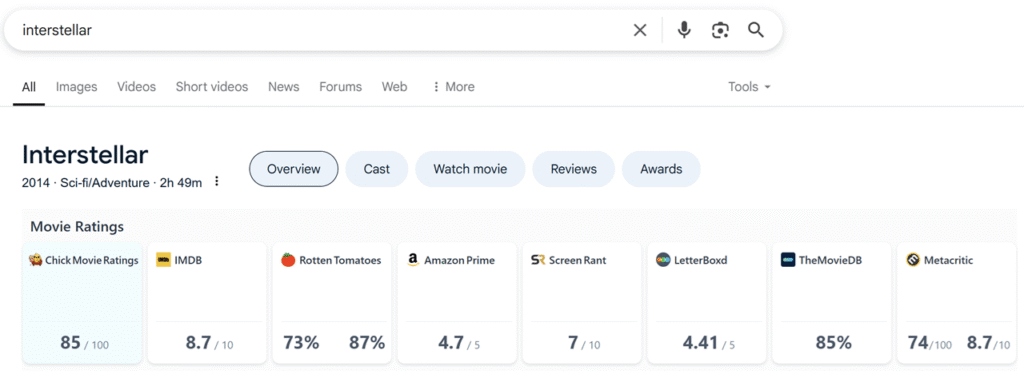Click the Screen Rant logo icon
This screenshot has height=386, width=1024.
tap(538, 260)
